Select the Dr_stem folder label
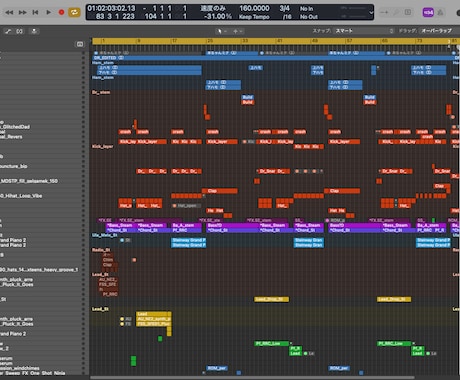 coord(101,92)
